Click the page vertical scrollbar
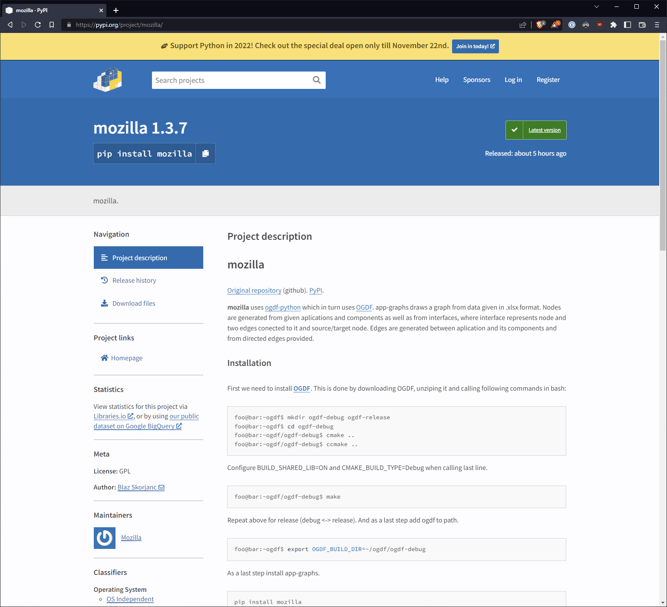667x607 pixels. tap(662, 145)
